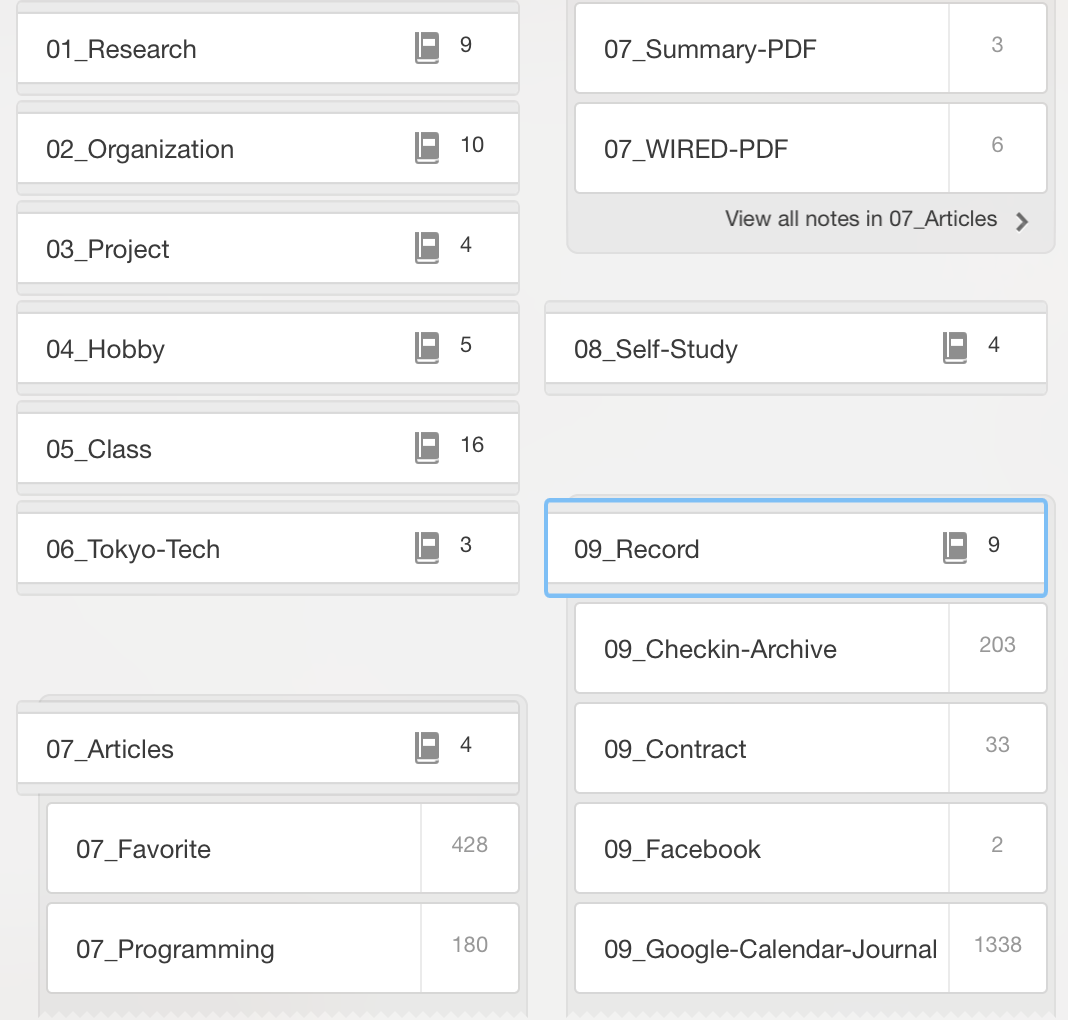Expand the 05_Class stack

tap(268, 448)
